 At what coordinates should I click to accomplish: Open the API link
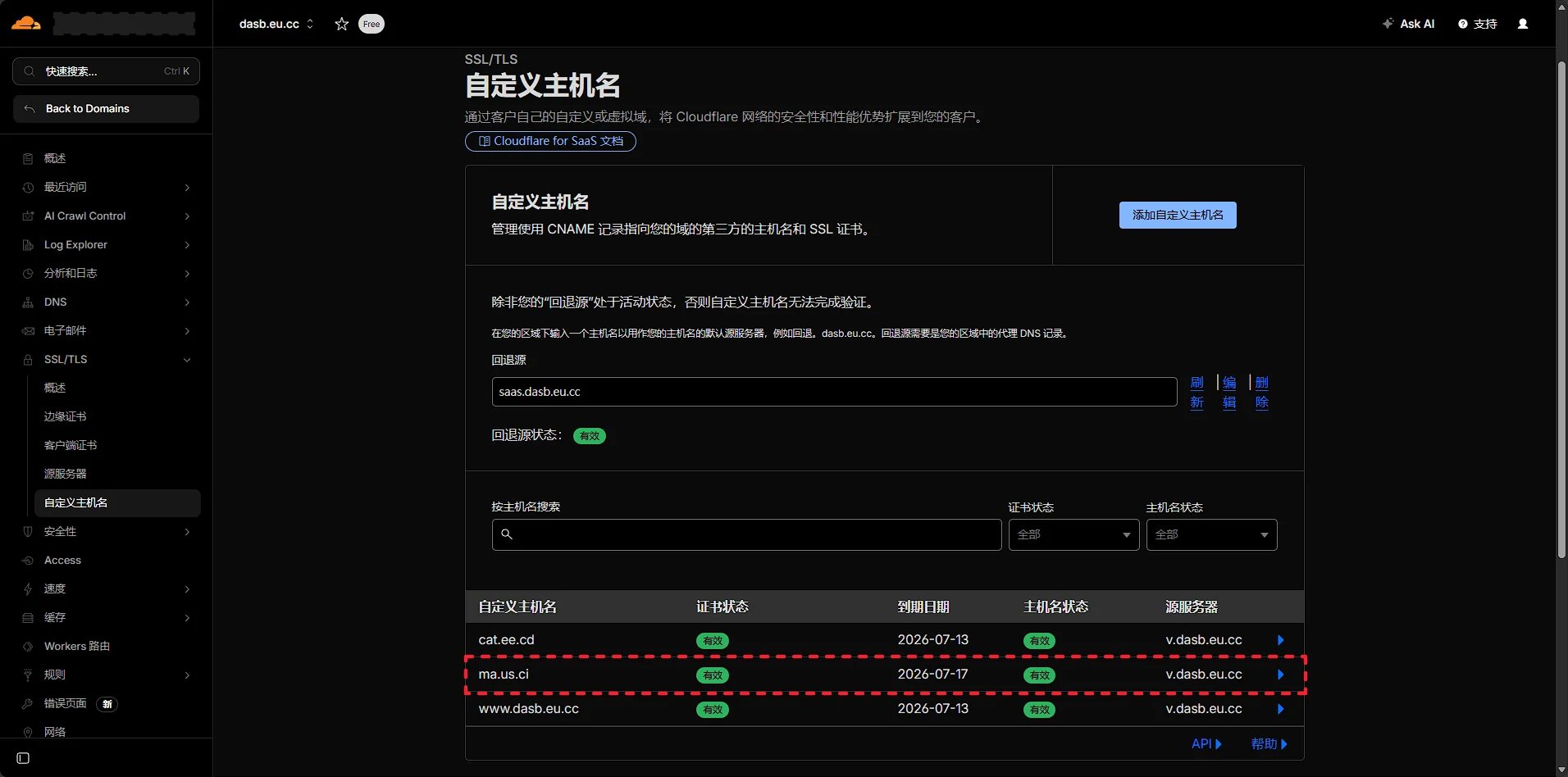click(x=1206, y=744)
